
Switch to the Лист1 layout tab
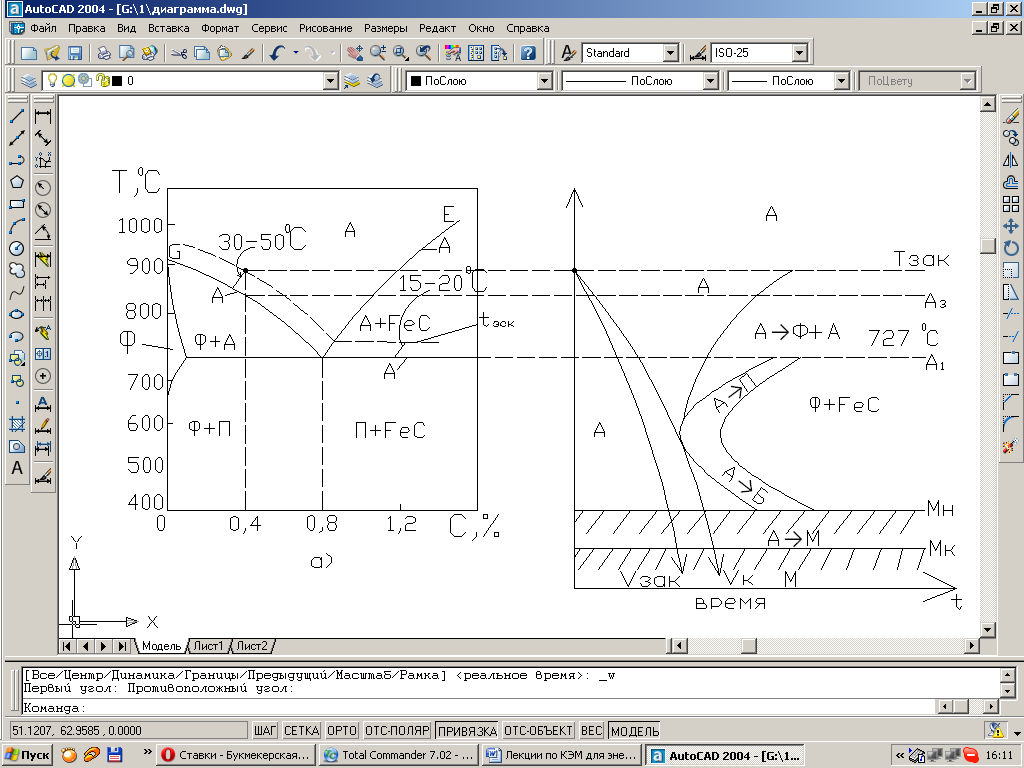click(x=207, y=646)
